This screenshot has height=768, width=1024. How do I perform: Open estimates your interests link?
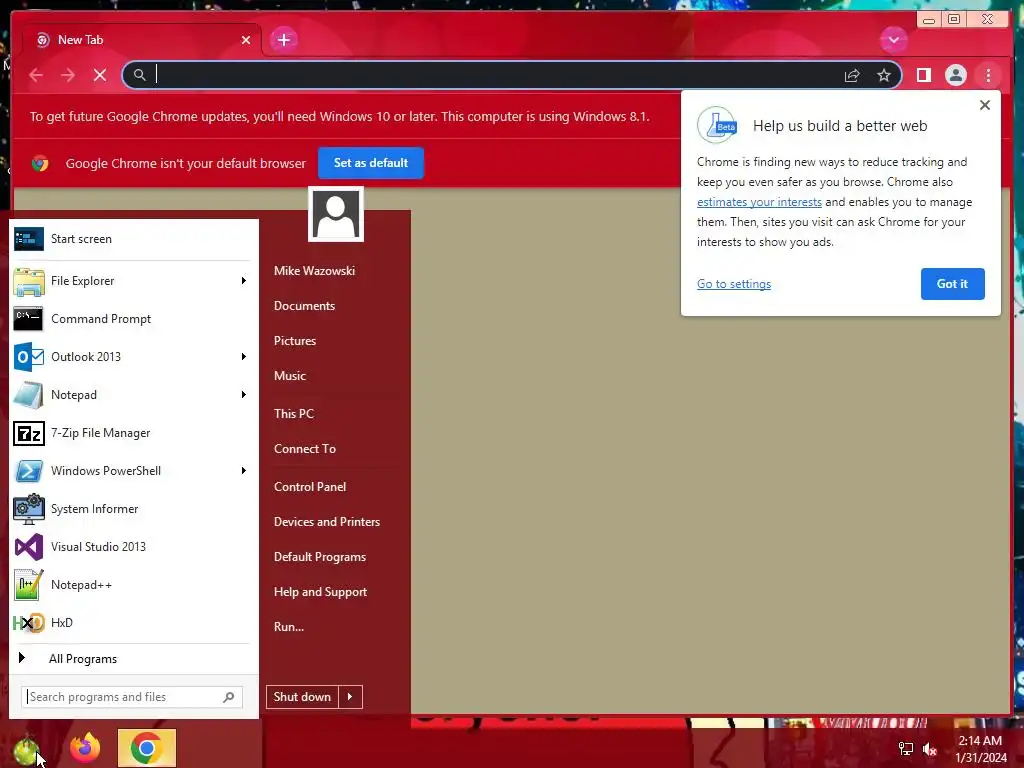tap(759, 202)
